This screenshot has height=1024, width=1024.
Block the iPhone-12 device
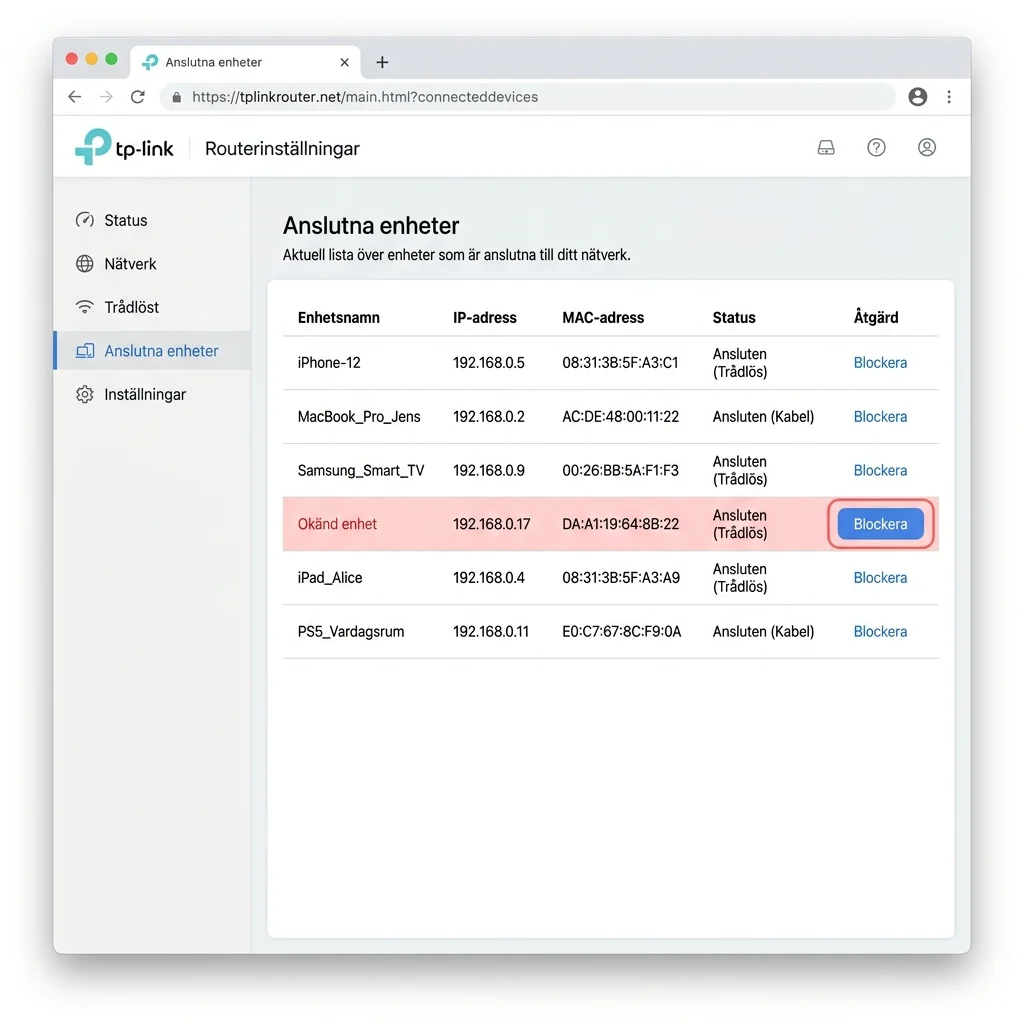tap(880, 362)
